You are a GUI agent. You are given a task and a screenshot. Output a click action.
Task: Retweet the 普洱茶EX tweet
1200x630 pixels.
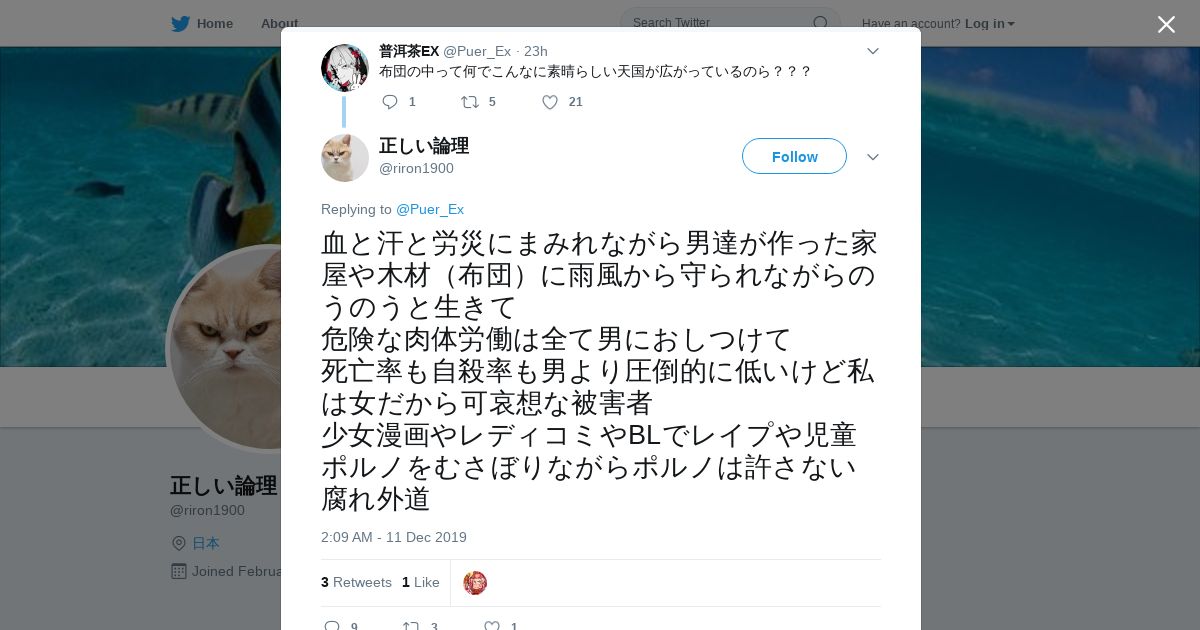coord(469,102)
